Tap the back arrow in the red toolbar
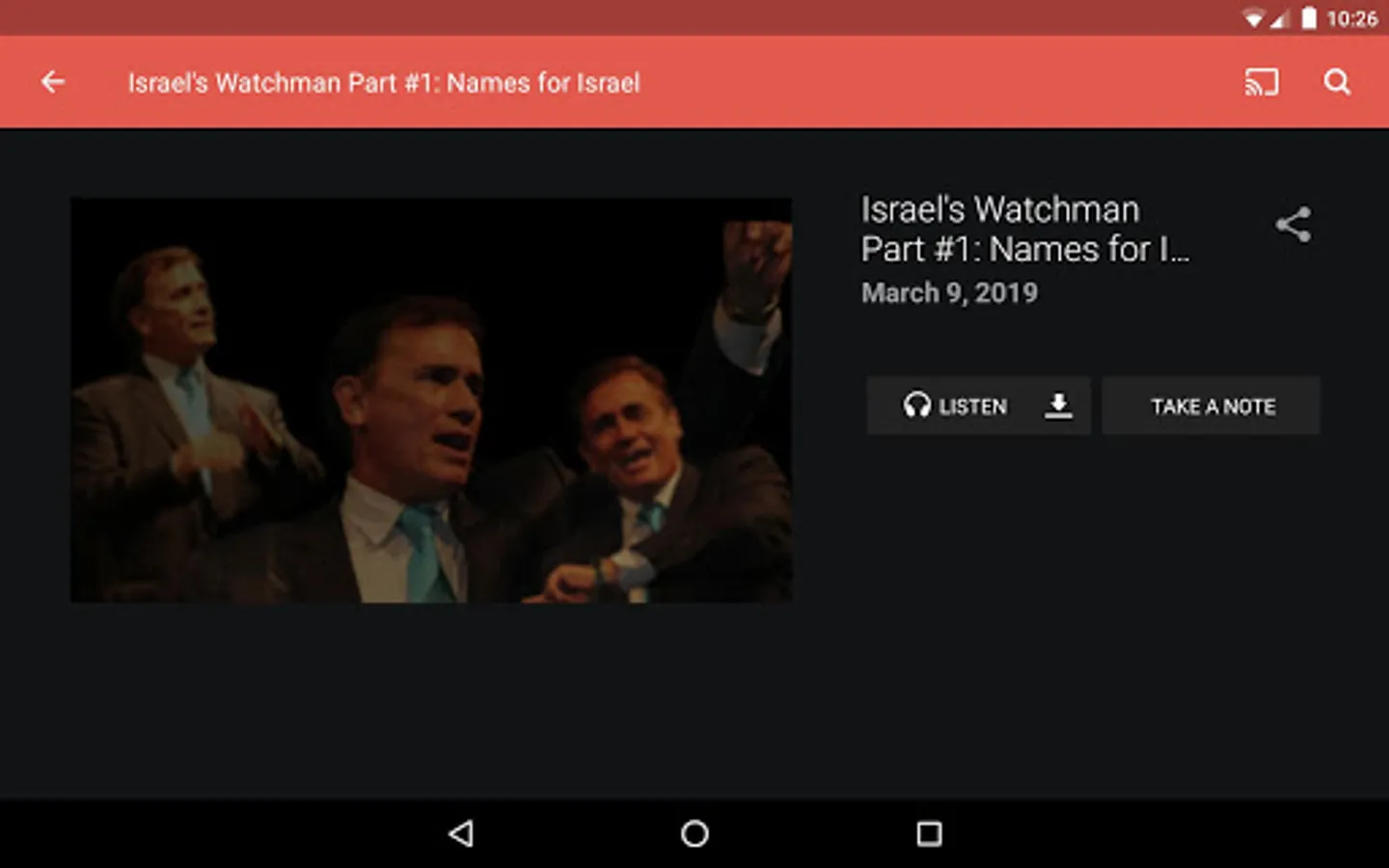 coord(53,82)
